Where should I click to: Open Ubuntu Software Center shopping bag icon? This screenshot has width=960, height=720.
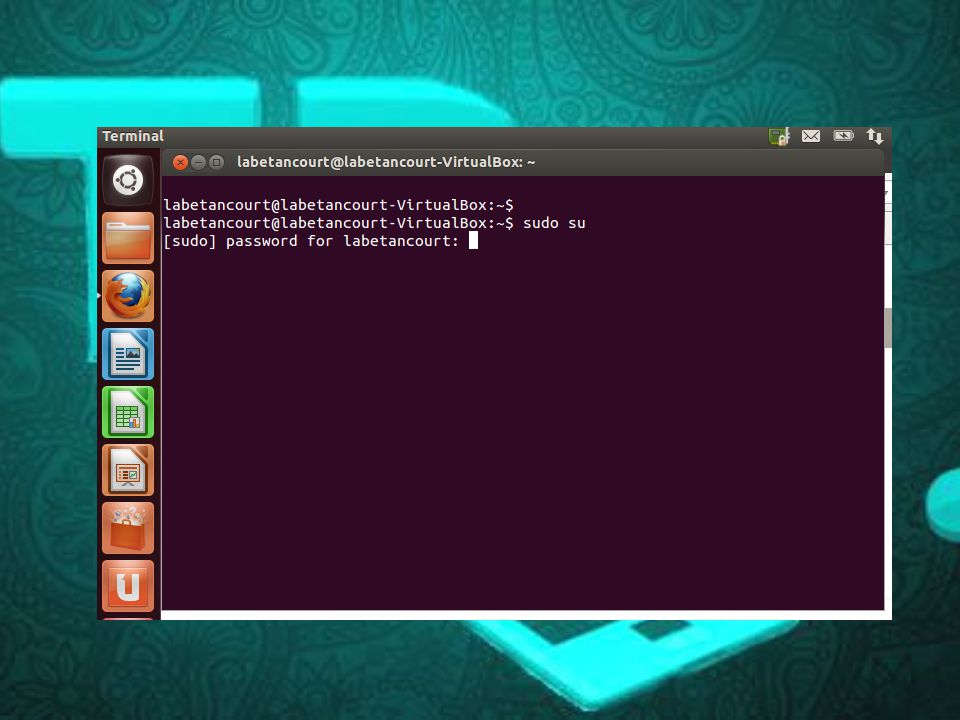tap(128, 528)
